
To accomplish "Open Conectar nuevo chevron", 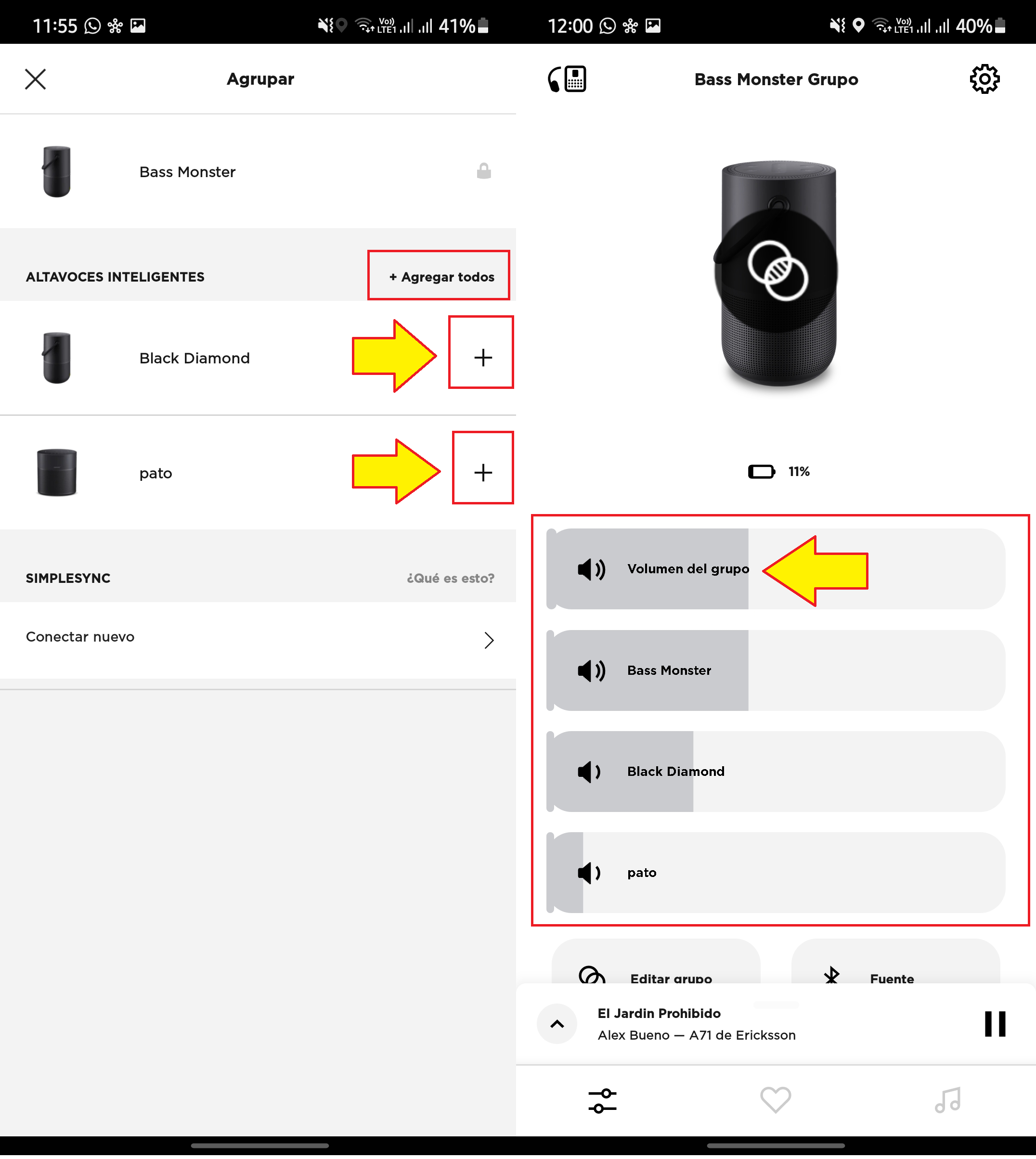I will coord(489,640).
